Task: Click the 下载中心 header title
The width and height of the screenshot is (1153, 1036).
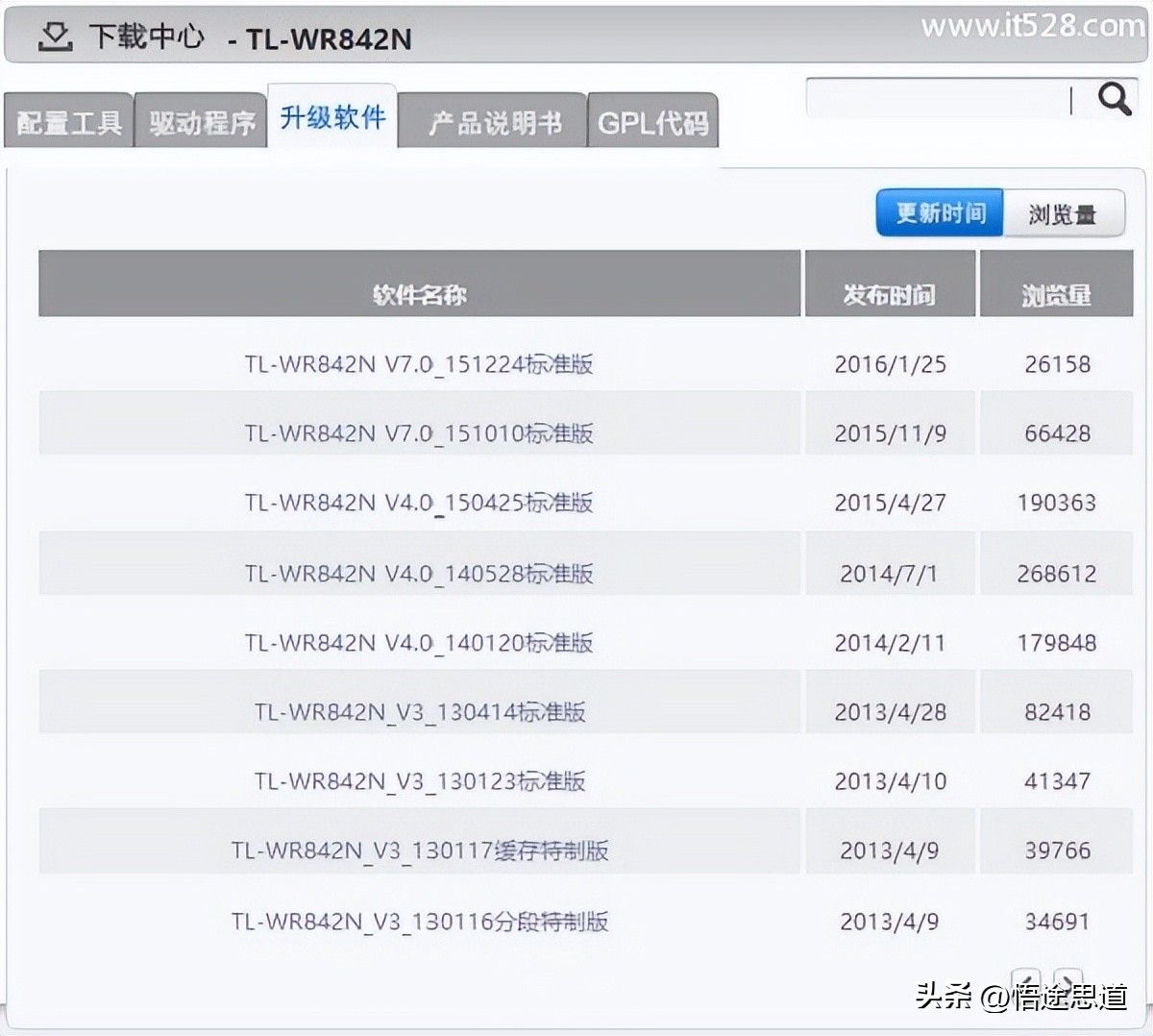Action: (x=147, y=37)
